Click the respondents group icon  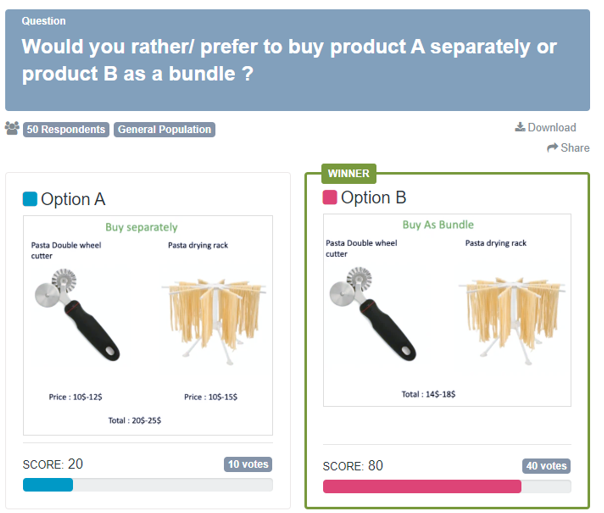click(x=12, y=129)
